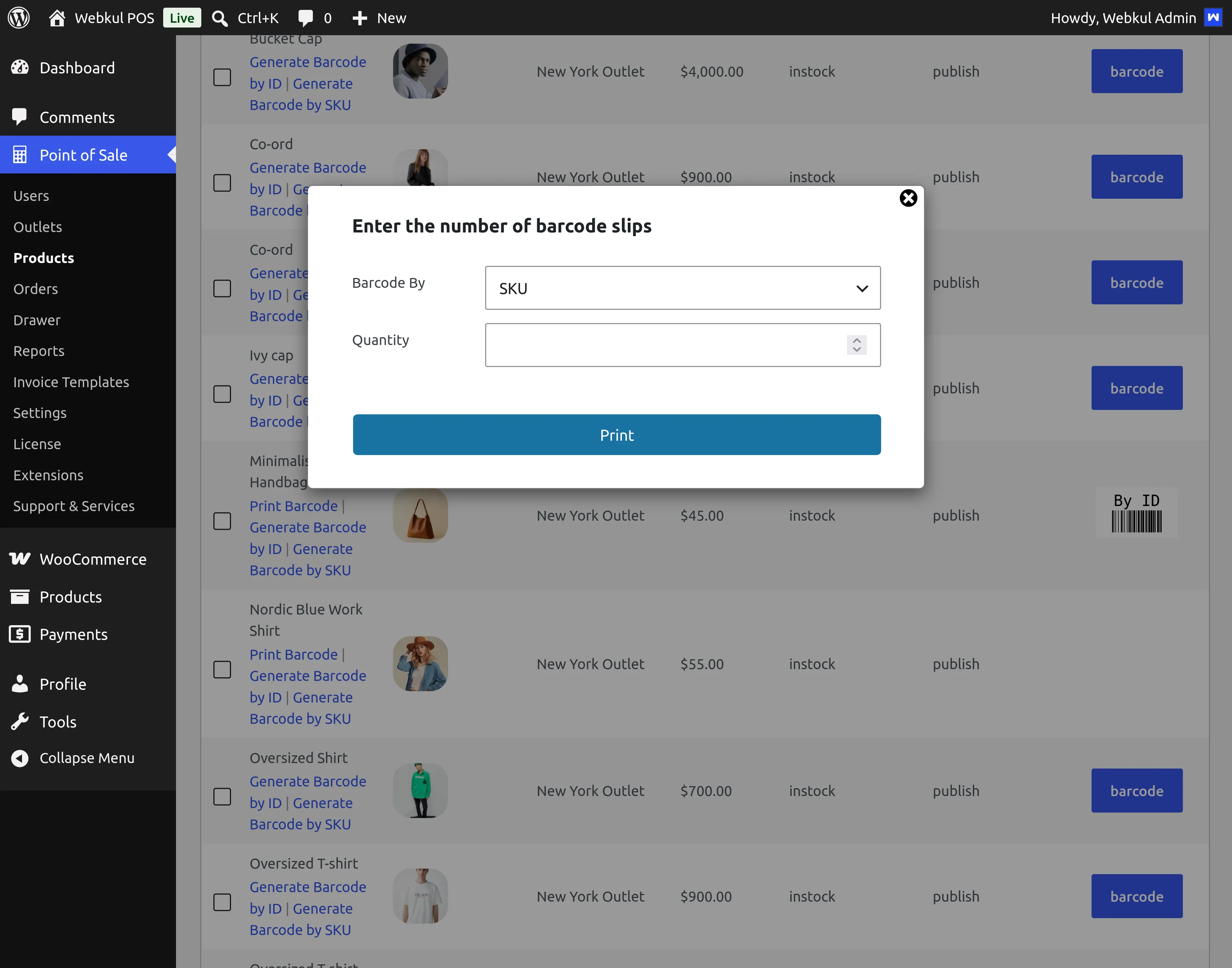Viewport: 1232px width, 968px height.
Task: Open the Webkul POS home icon
Action: [57, 18]
